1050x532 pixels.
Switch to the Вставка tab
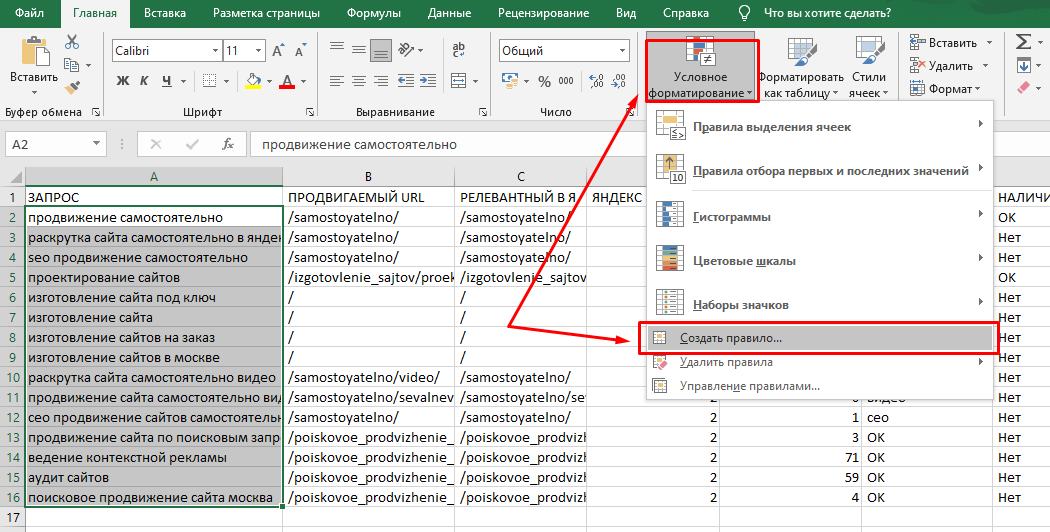[163, 13]
